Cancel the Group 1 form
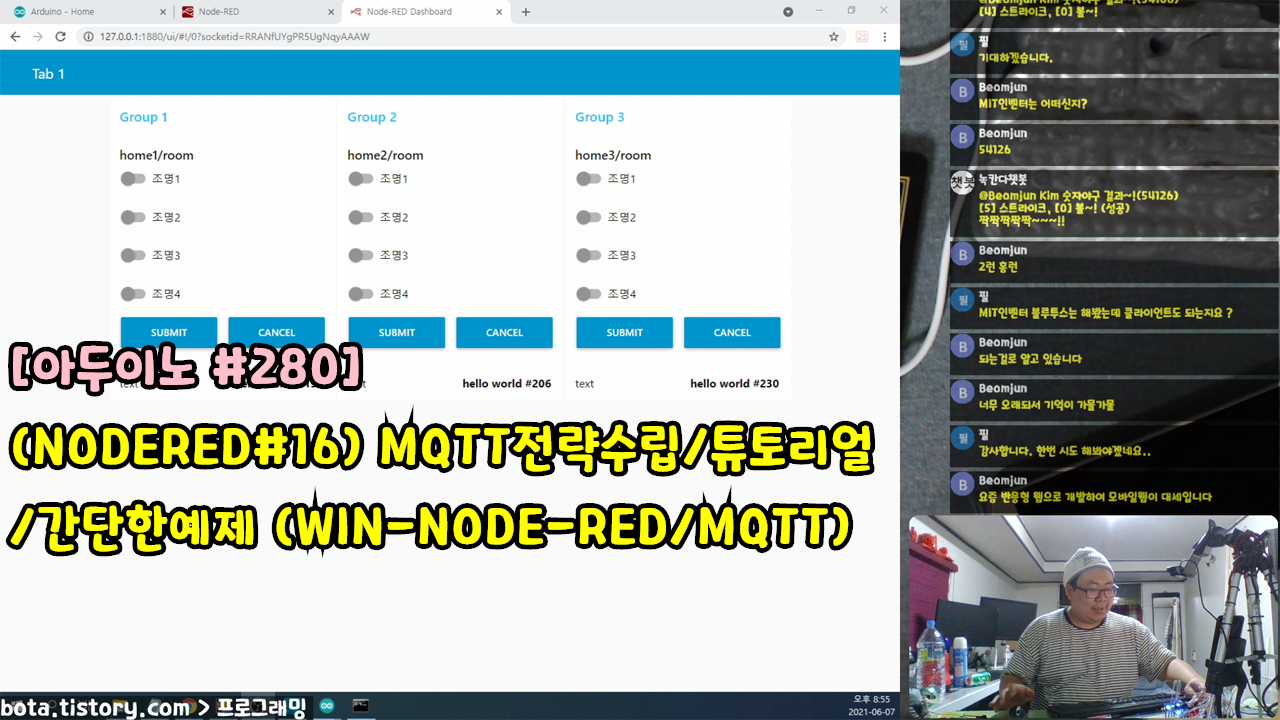Screen dimensions: 1280x720 coord(276,332)
